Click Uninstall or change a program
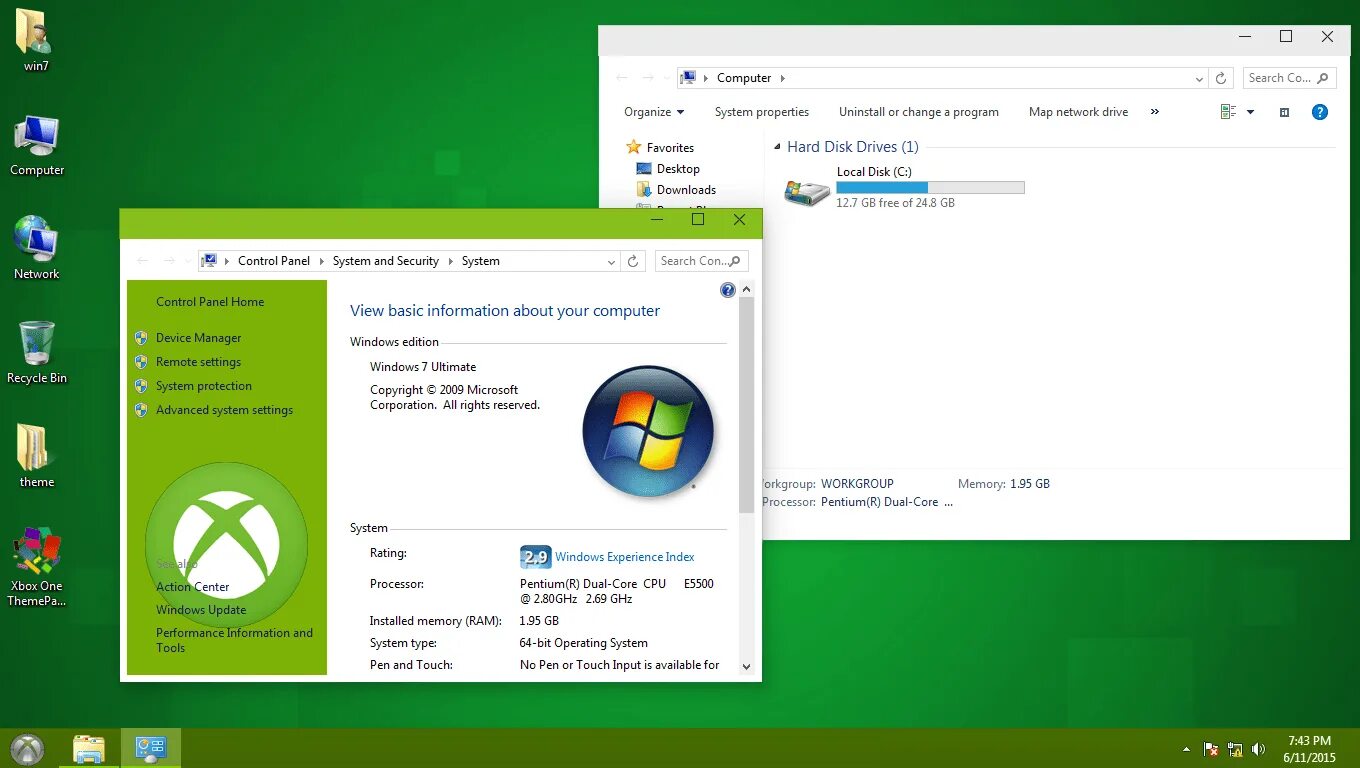The width and height of the screenshot is (1360, 768). (919, 112)
